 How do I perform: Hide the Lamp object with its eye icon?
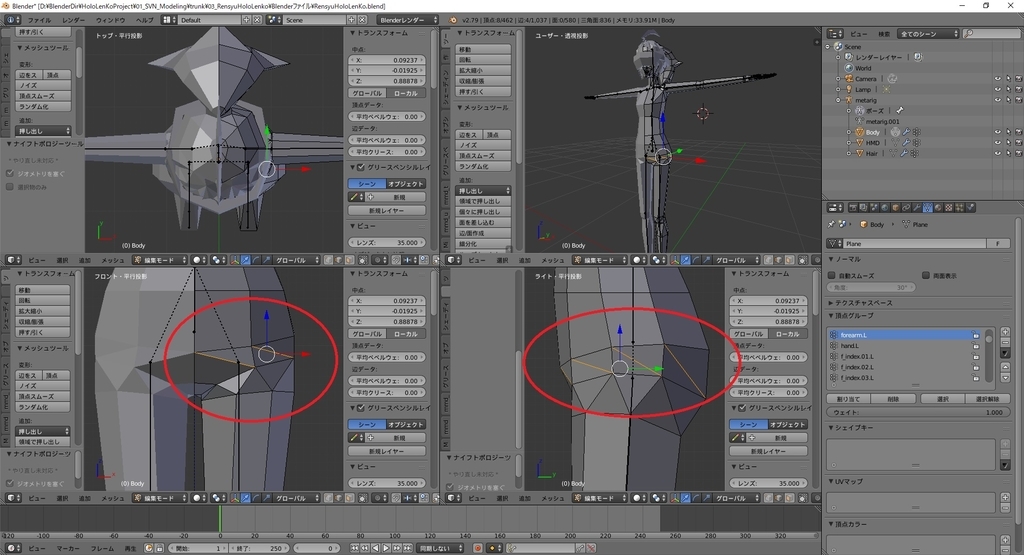(997, 89)
